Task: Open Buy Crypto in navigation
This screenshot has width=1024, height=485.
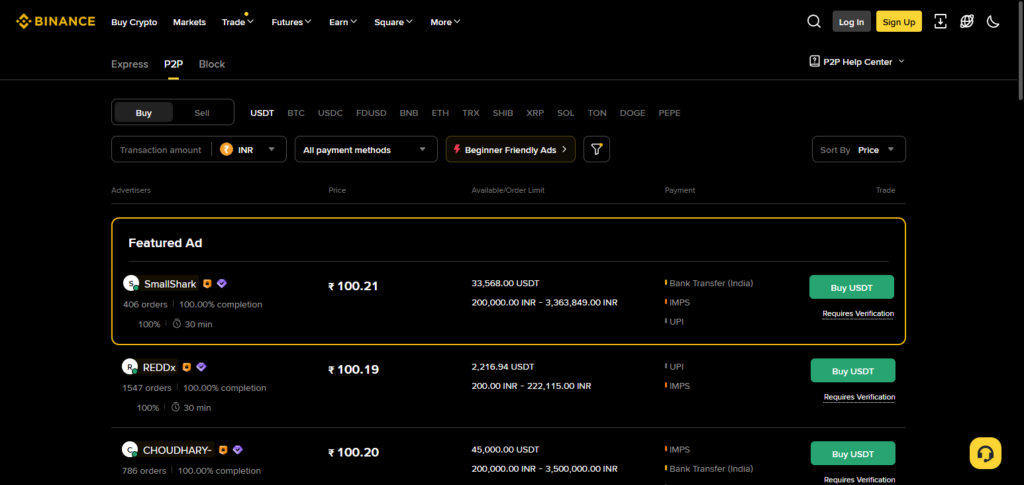Action: pyautogui.click(x=134, y=22)
